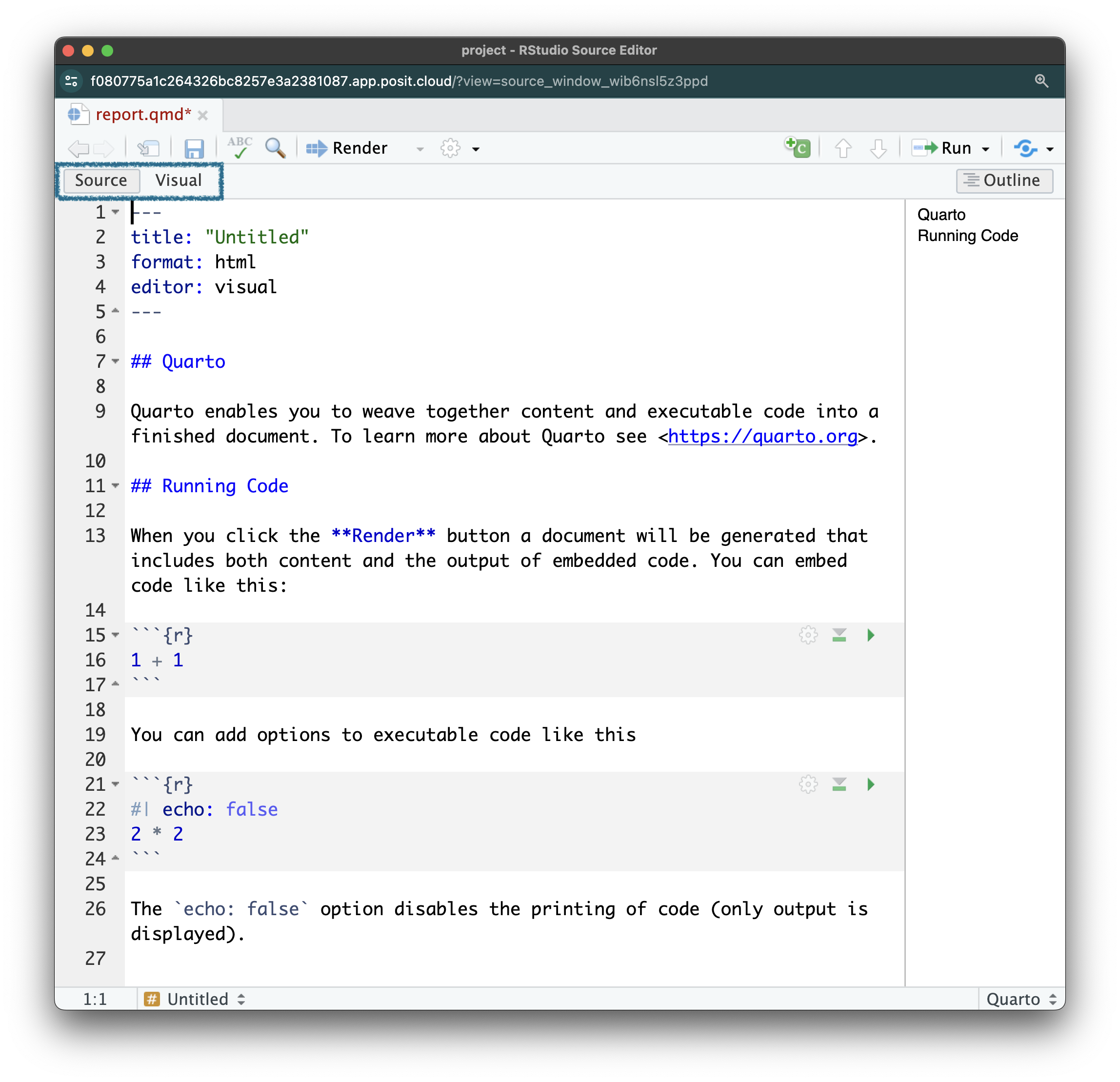Close the report.qmd tab
The width and height of the screenshot is (1120, 1082).
tap(202, 116)
